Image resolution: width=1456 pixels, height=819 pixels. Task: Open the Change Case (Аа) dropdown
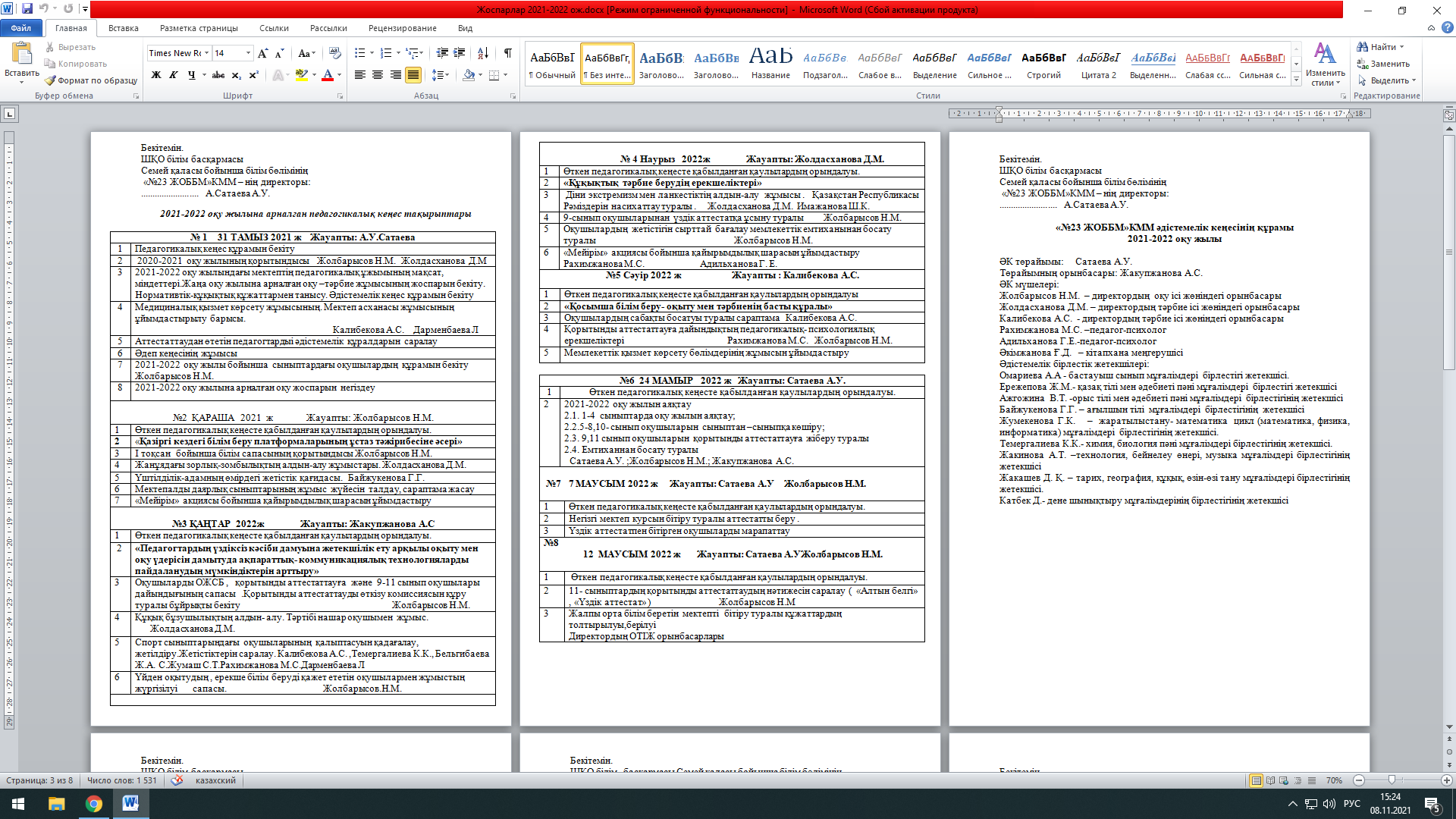306,53
